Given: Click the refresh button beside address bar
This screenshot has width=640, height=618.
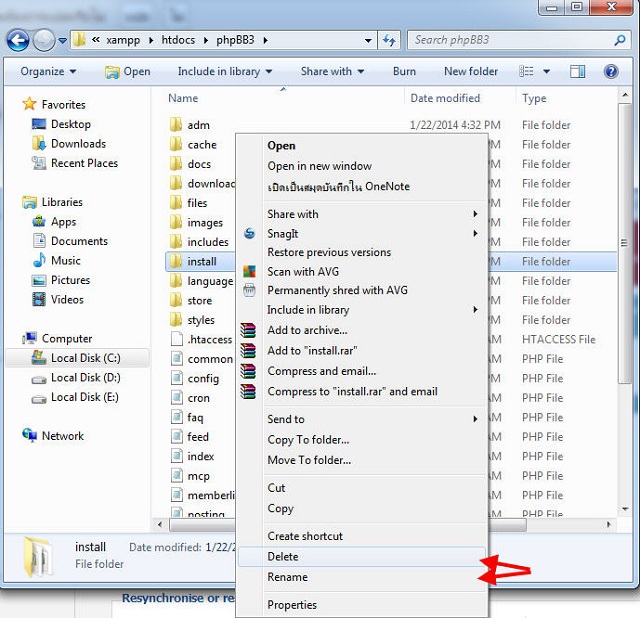Looking at the screenshot, I should tap(389, 40).
